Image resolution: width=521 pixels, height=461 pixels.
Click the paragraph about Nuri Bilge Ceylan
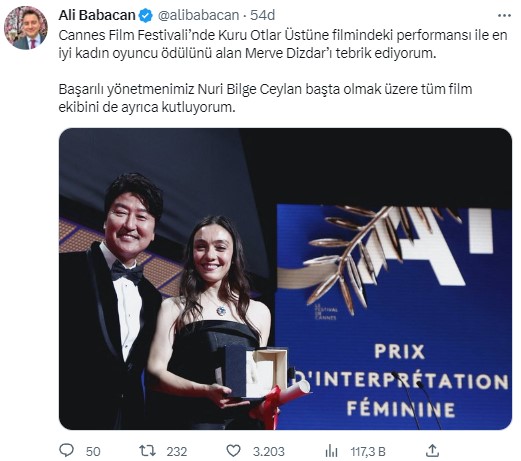click(x=265, y=98)
